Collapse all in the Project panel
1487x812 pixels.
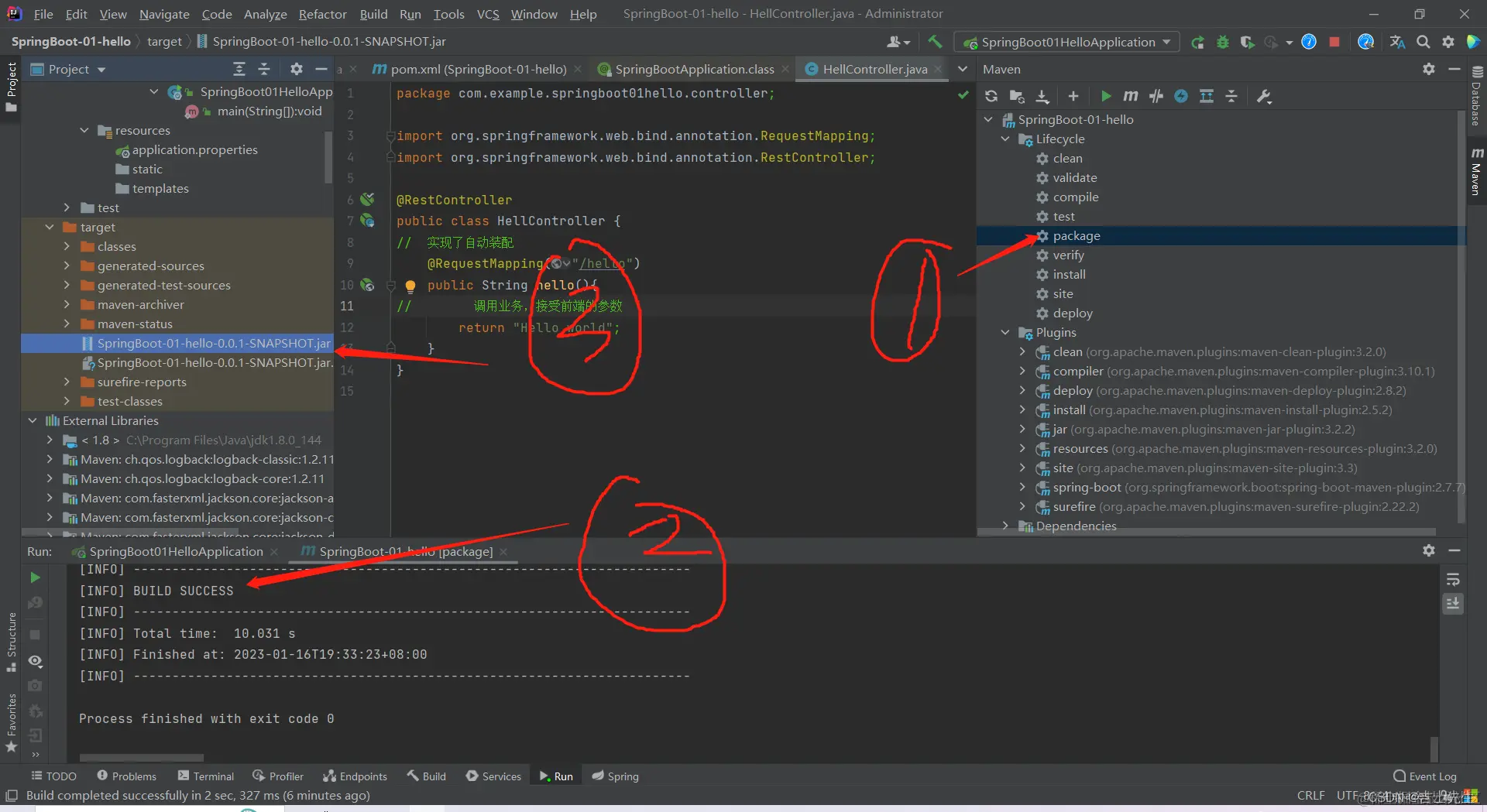263,69
